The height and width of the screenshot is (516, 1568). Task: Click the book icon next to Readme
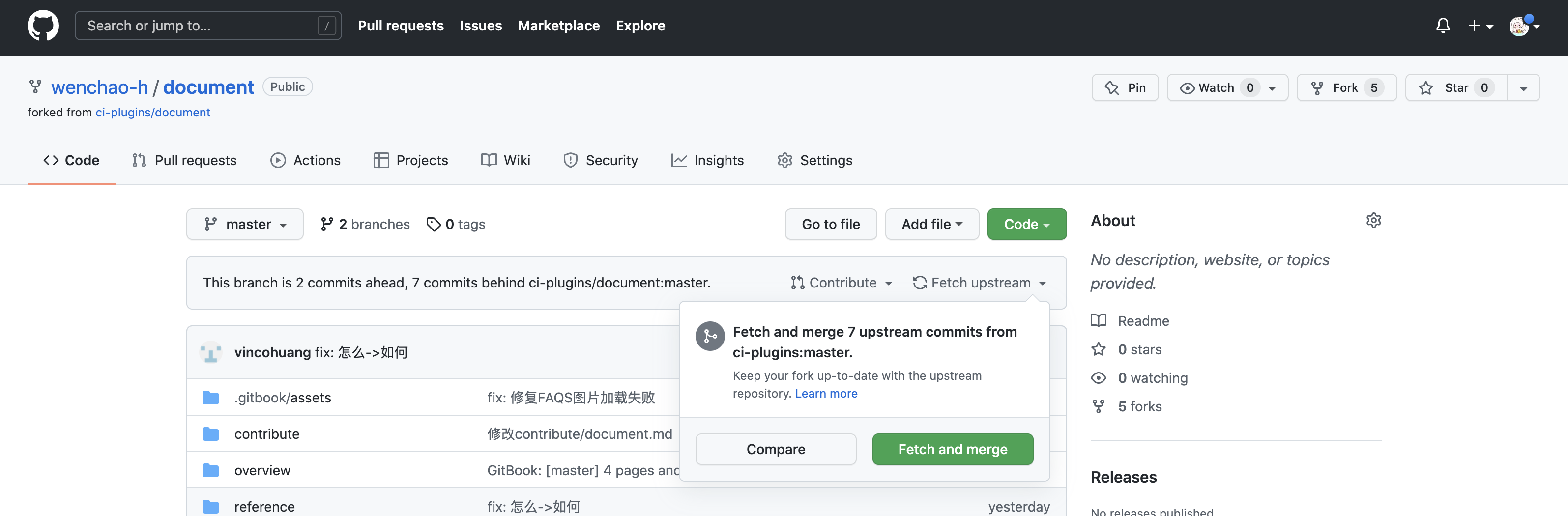point(1098,321)
